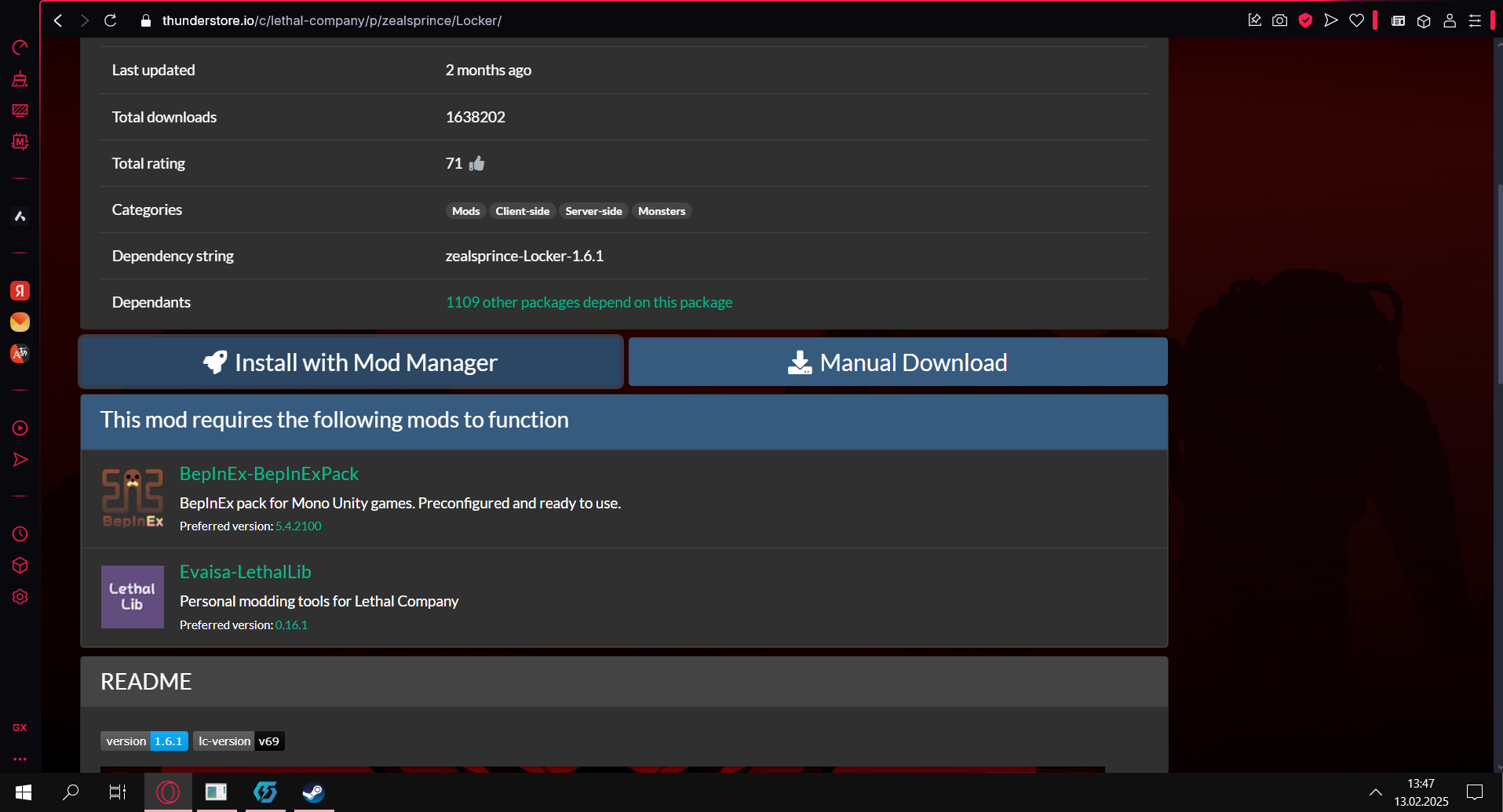The width and height of the screenshot is (1503, 812).
Task: Open History clock icon in sidebar
Action: [x=20, y=534]
